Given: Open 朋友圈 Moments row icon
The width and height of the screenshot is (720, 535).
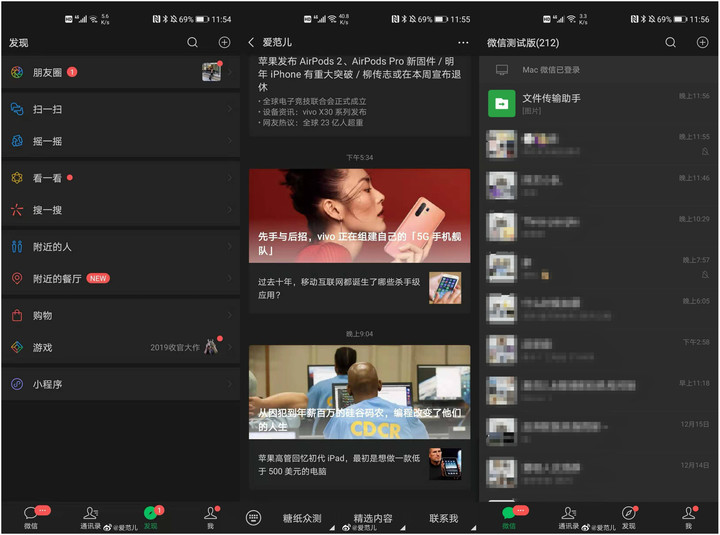Looking at the screenshot, I should pos(17,72).
